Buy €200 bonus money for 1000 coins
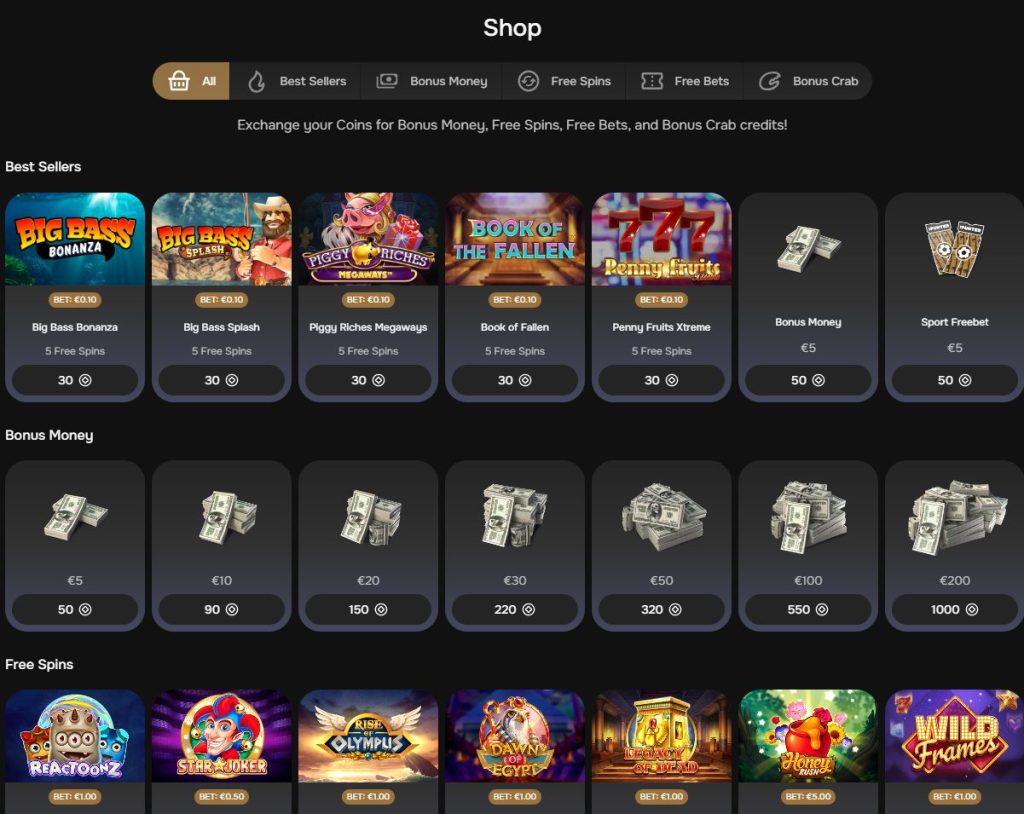Screen dimensions: 1024x814 tap(954, 610)
